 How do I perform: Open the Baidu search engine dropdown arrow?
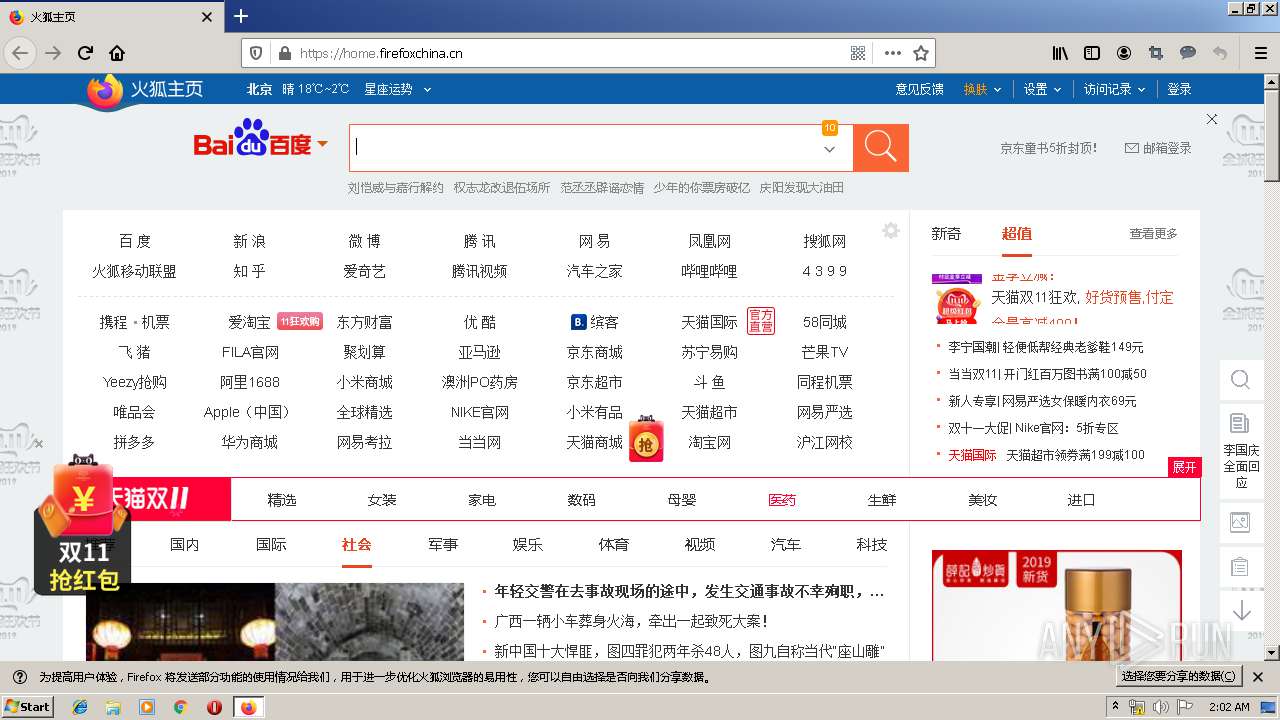click(x=323, y=144)
